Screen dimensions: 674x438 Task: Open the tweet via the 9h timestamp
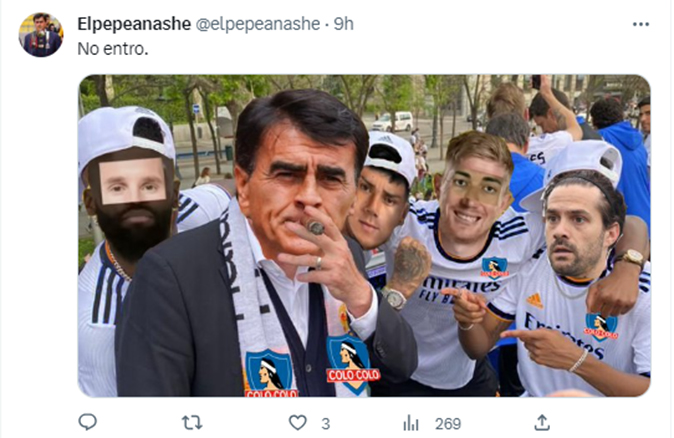click(343, 23)
